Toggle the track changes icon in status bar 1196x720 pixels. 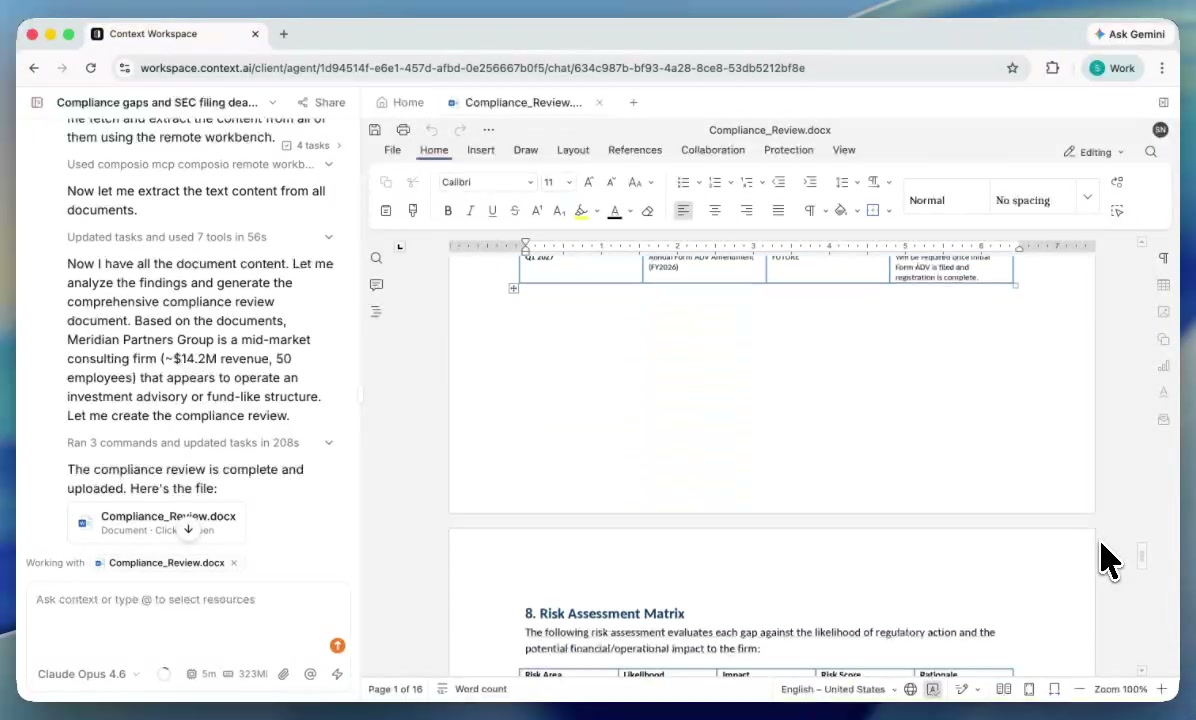pos(963,689)
